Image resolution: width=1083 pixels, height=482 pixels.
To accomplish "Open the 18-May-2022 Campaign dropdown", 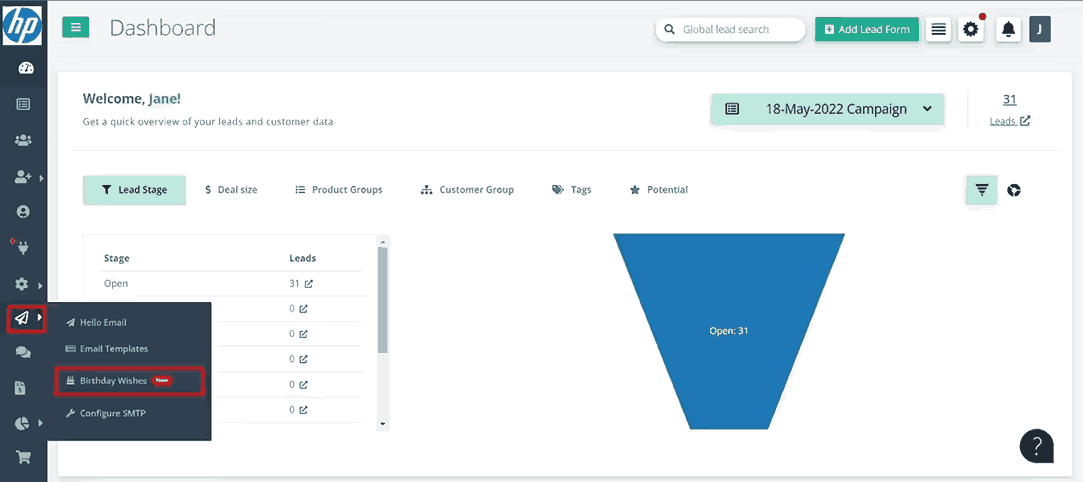I will [827, 109].
